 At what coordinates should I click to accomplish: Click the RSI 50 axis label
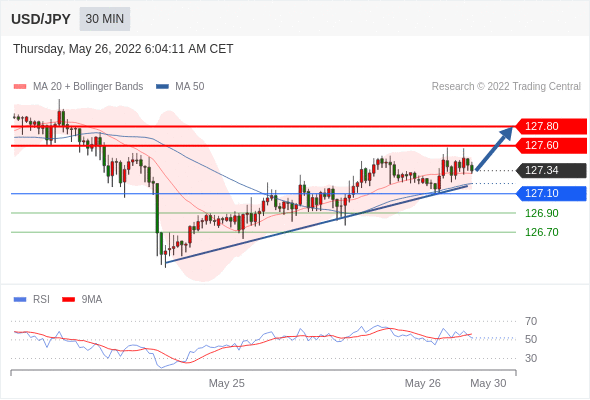531,339
